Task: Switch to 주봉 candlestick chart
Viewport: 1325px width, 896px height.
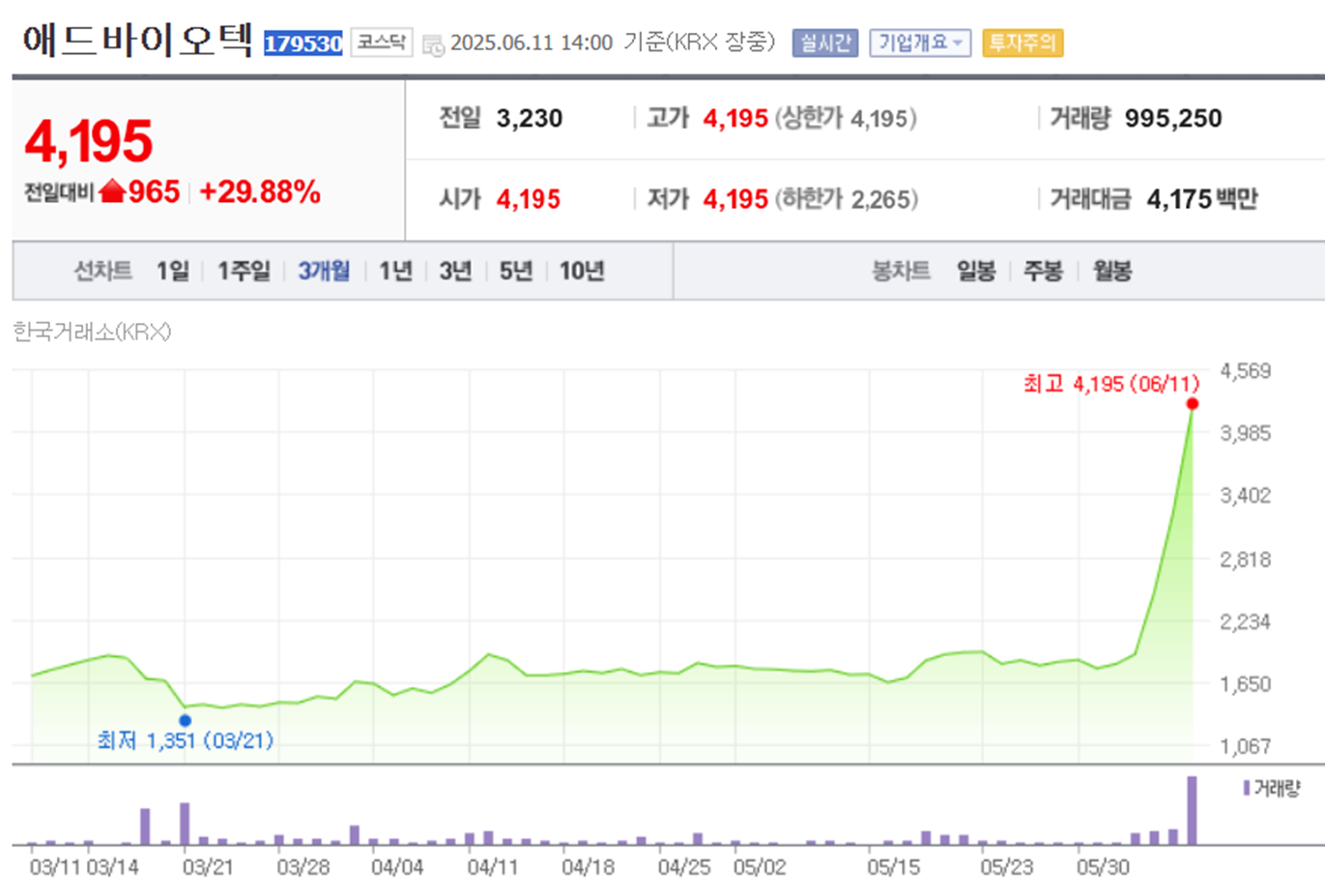Action: coord(1044,271)
